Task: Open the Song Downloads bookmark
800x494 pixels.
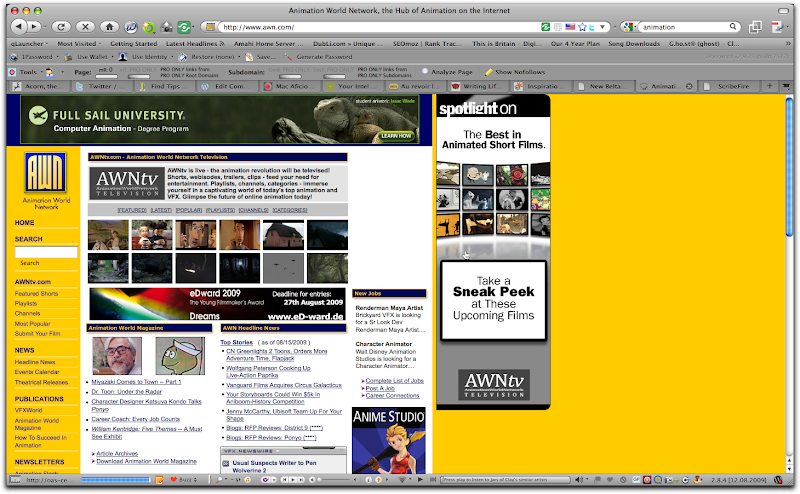Action: 634,44
